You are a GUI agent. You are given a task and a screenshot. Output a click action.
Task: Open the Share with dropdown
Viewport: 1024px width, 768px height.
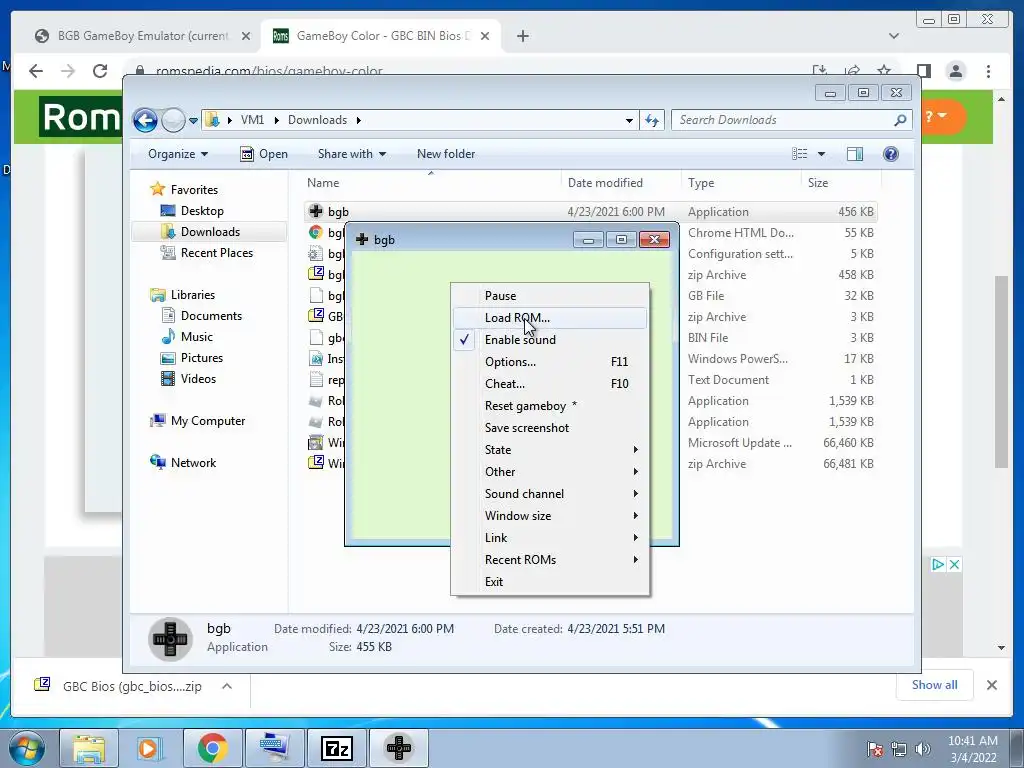[x=351, y=154]
